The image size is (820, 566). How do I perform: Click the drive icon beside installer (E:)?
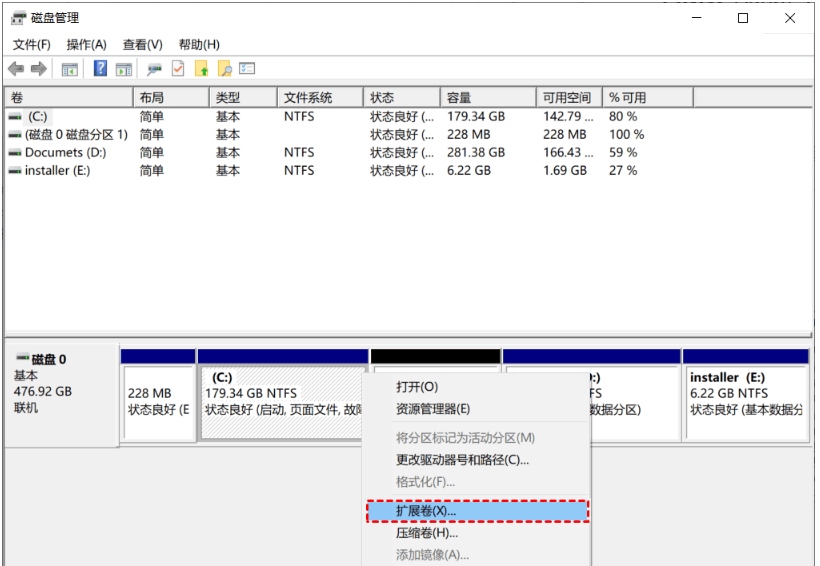pos(15,171)
